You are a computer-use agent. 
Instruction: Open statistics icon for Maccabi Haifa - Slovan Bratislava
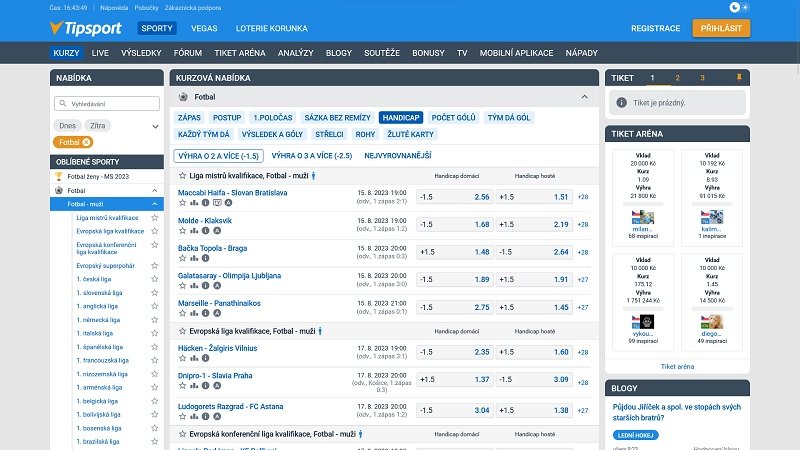click(x=194, y=203)
